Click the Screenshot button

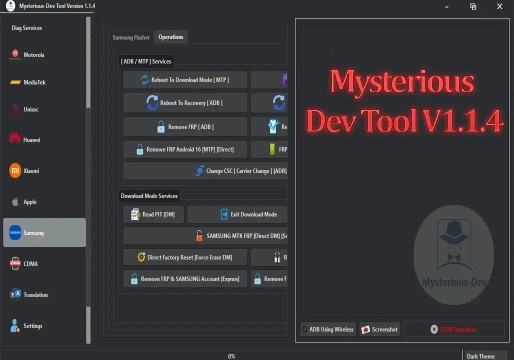pyautogui.click(x=380, y=329)
